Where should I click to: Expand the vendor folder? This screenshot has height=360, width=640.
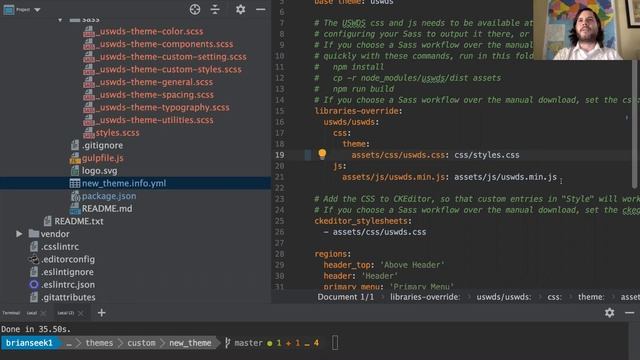tap(19, 234)
